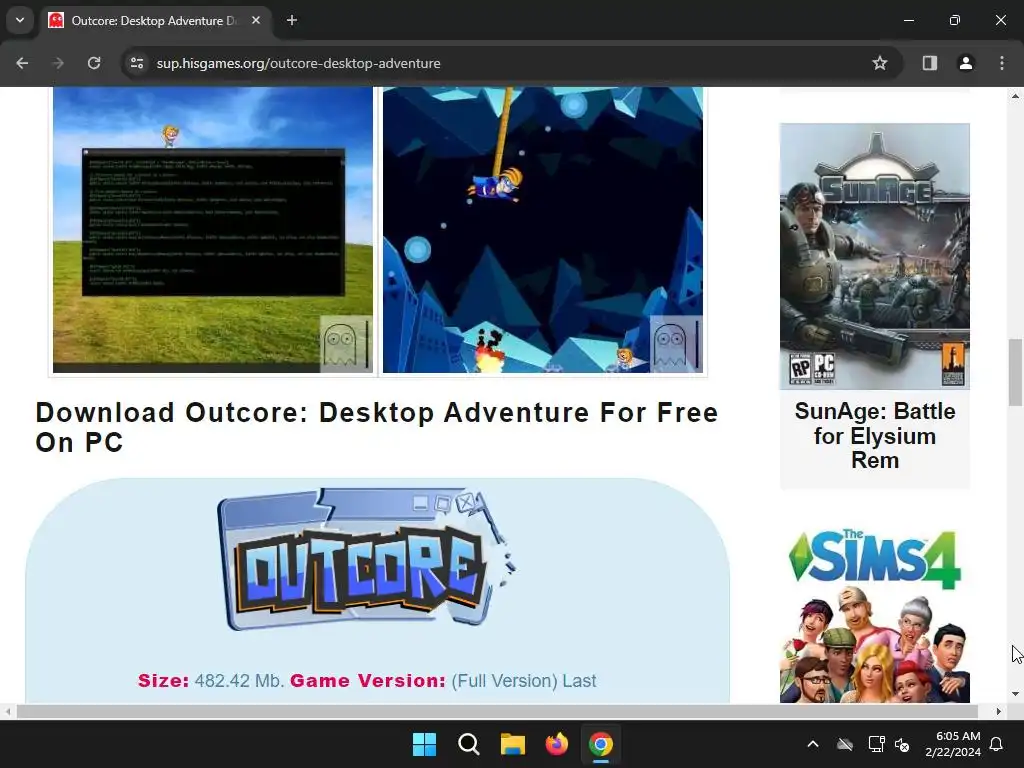Open Windows taskbar Search
The image size is (1024, 768).
[x=469, y=744]
